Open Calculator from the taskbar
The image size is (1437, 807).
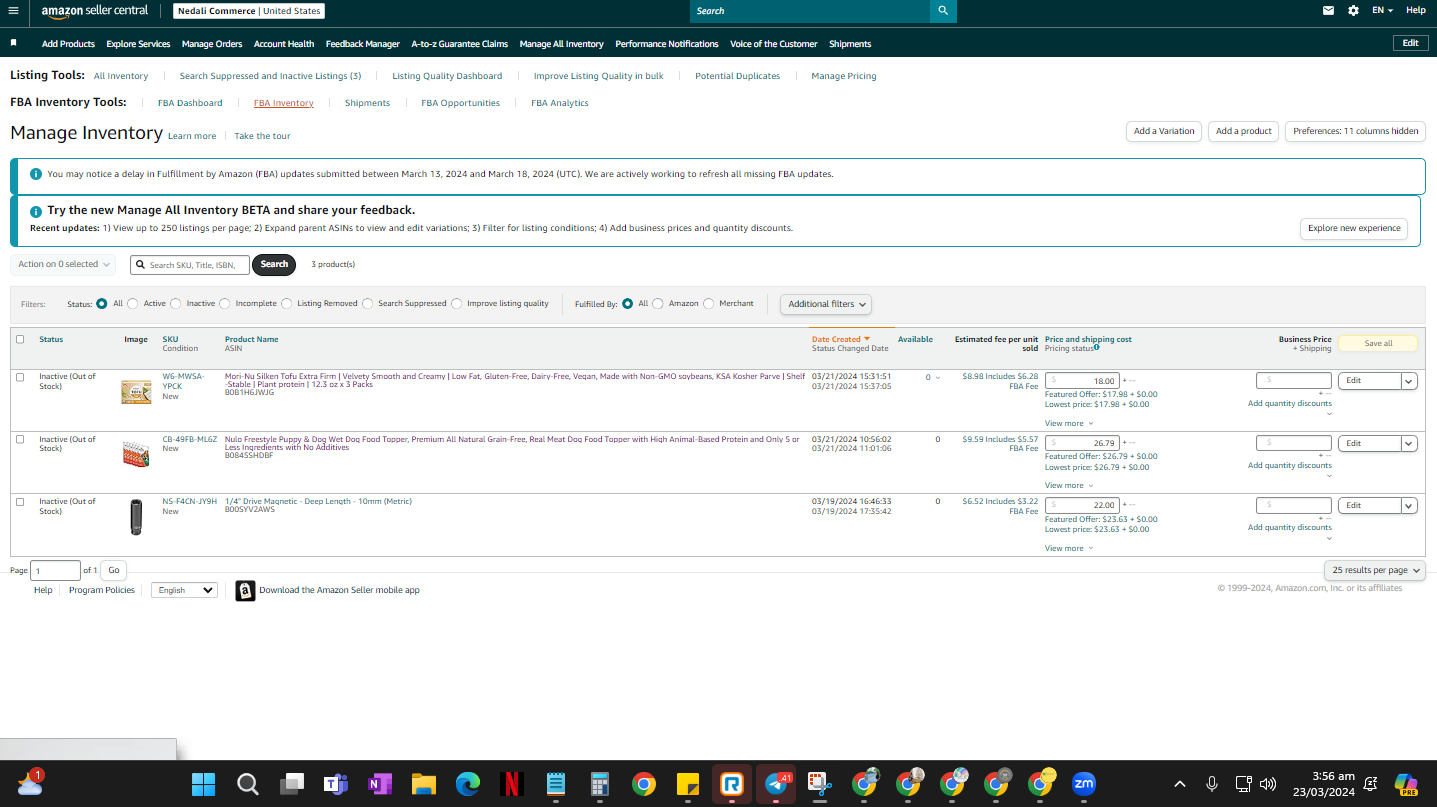point(600,784)
